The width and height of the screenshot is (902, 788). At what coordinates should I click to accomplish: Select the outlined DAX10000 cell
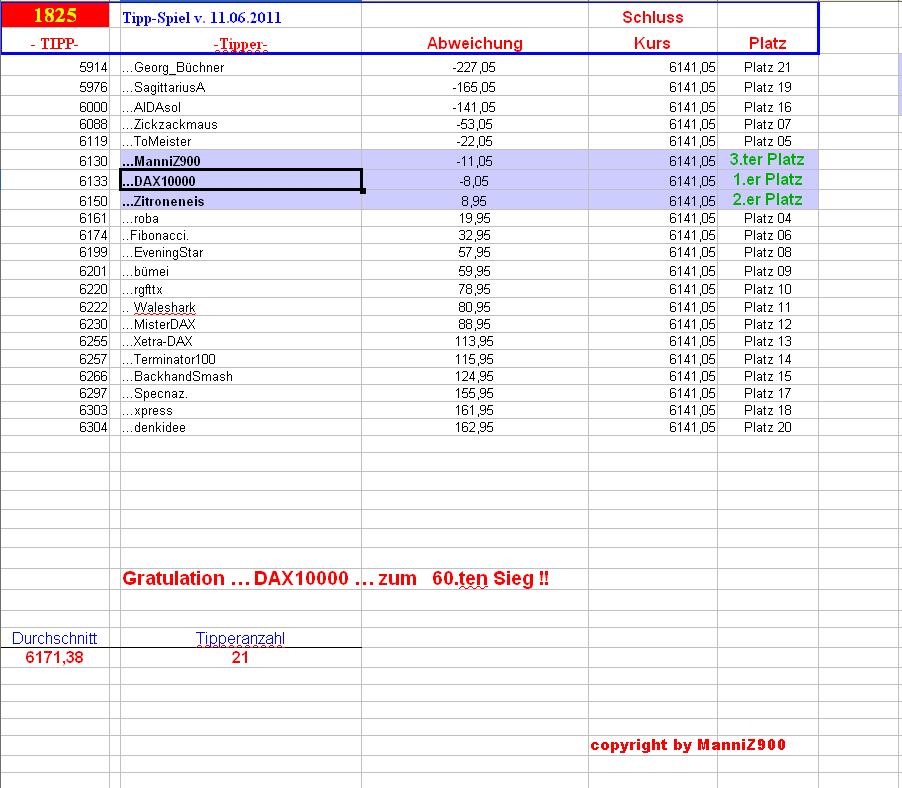click(x=241, y=180)
